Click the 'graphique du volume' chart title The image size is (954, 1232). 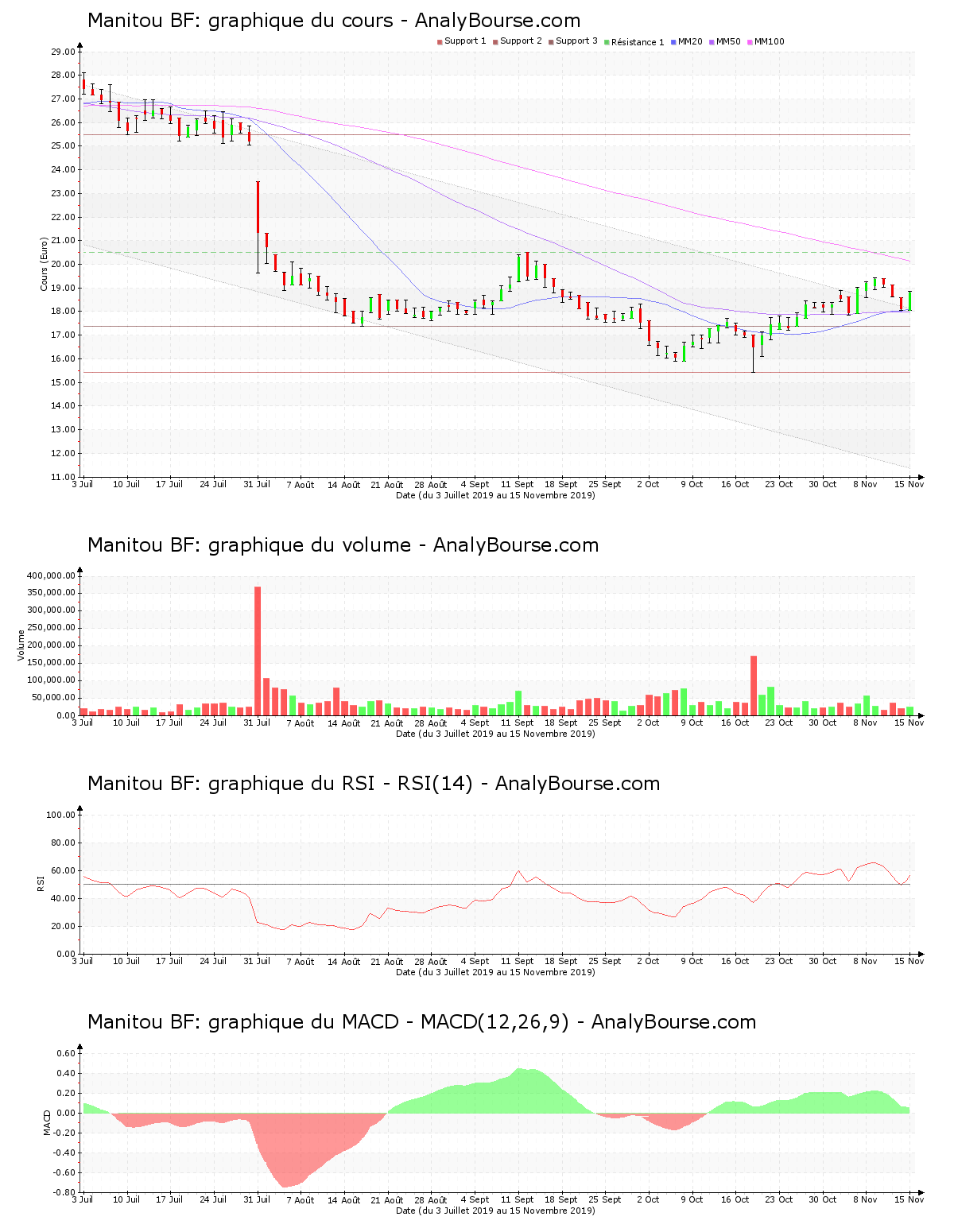pos(343,545)
